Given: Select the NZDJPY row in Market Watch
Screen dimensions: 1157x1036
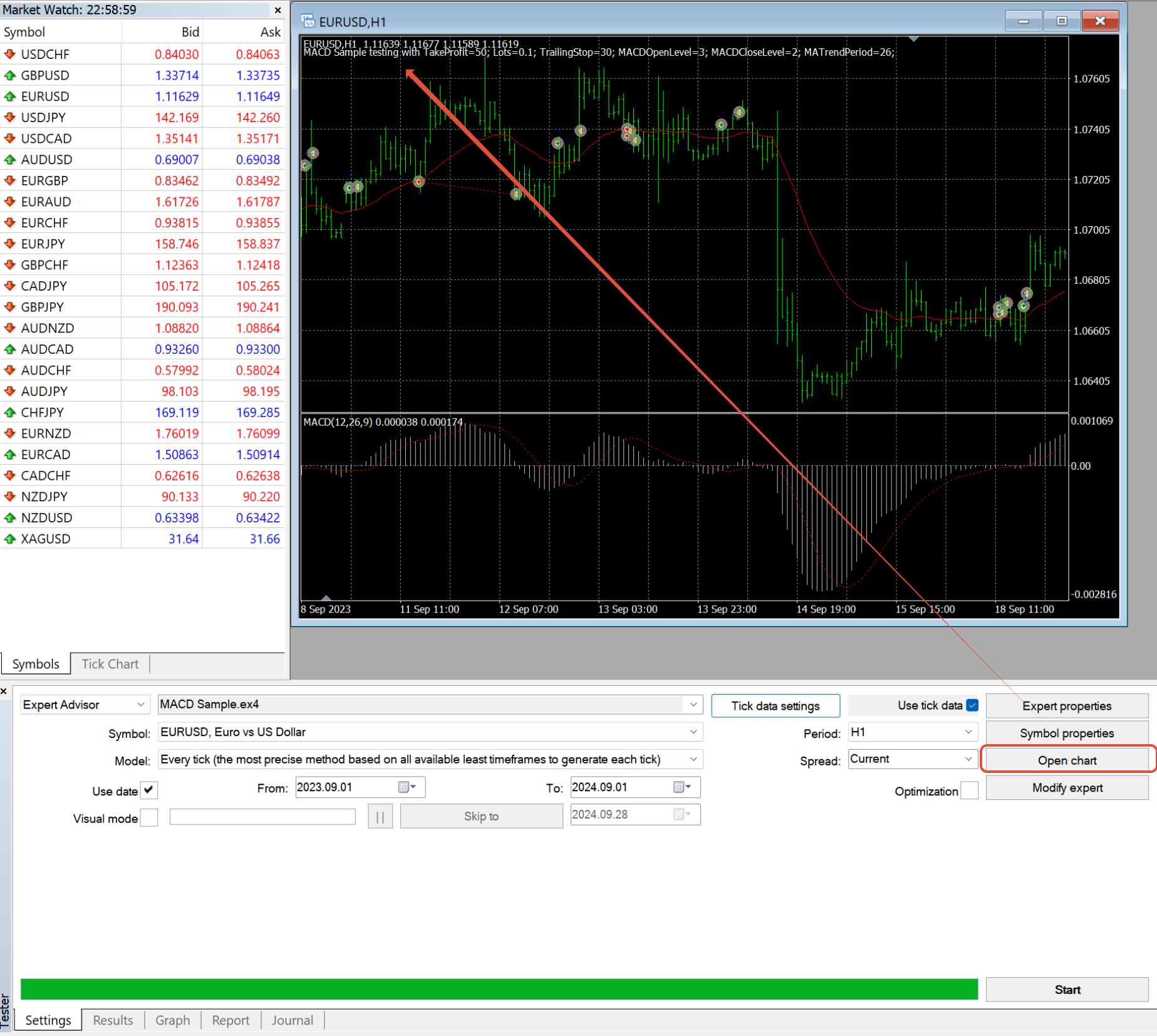Looking at the screenshot, I should (x=142, y=497).
